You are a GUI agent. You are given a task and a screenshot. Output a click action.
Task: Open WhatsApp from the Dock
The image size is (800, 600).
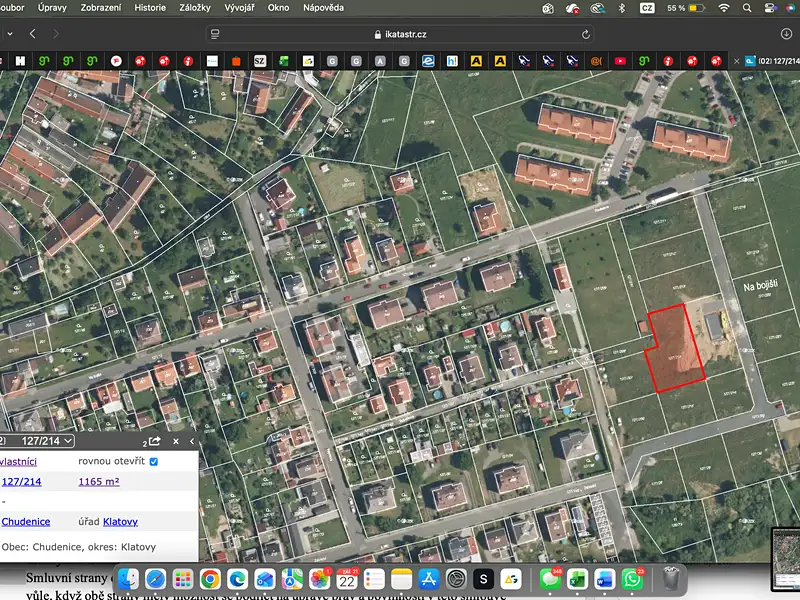632,579
